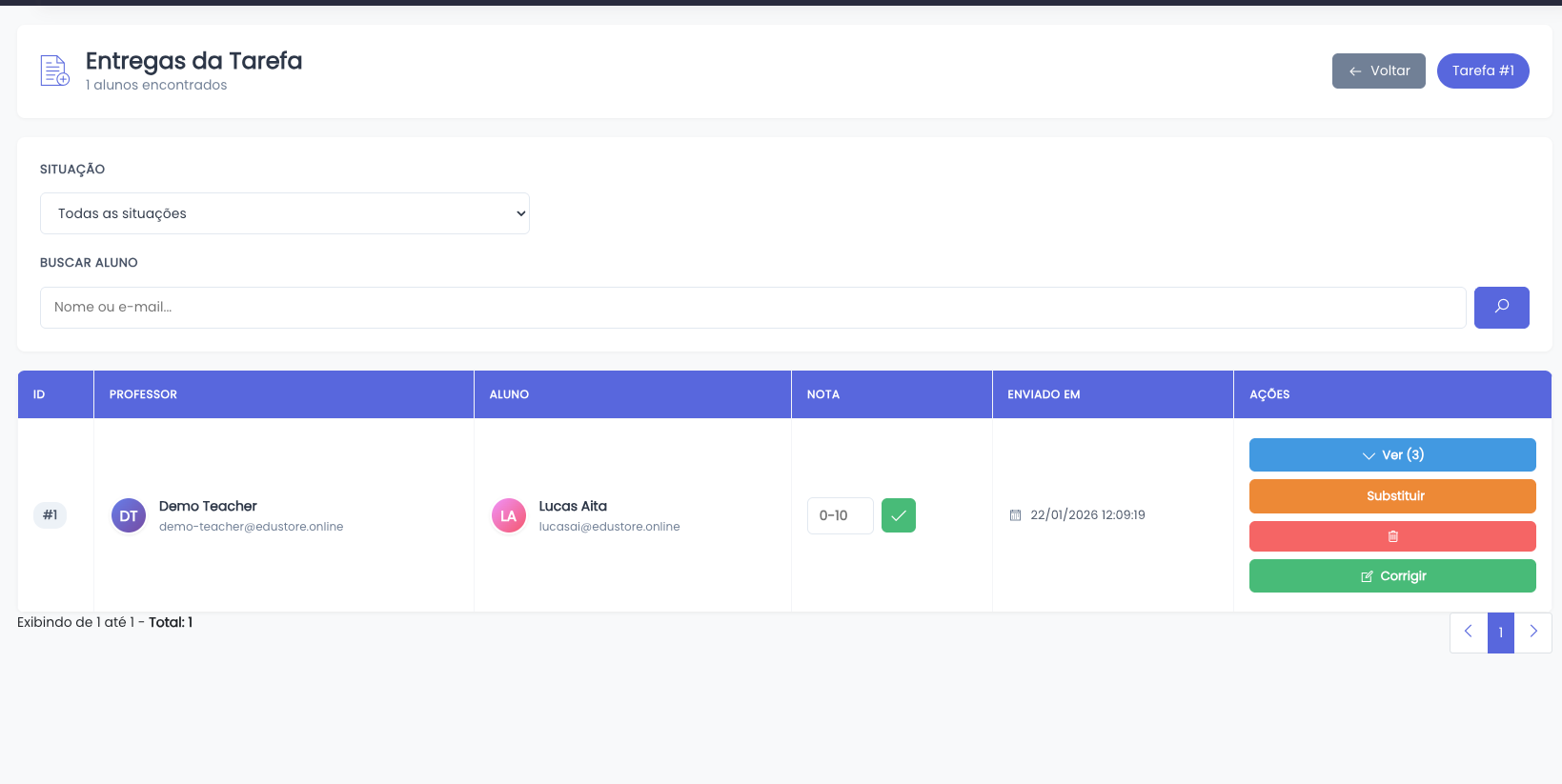
Task: Expand the Ver (3) submissions list
Action: tap(1391, 455)
